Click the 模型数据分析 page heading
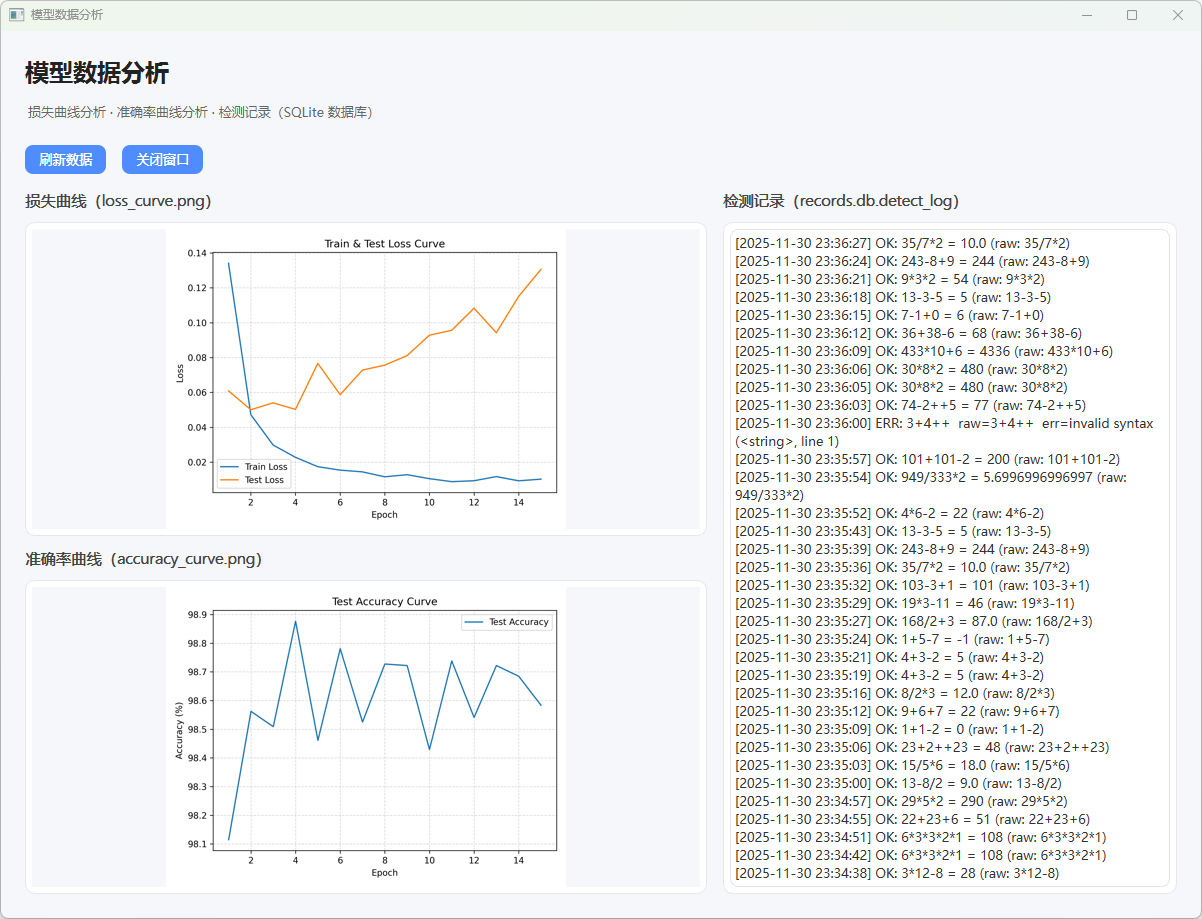 [97, 73]
